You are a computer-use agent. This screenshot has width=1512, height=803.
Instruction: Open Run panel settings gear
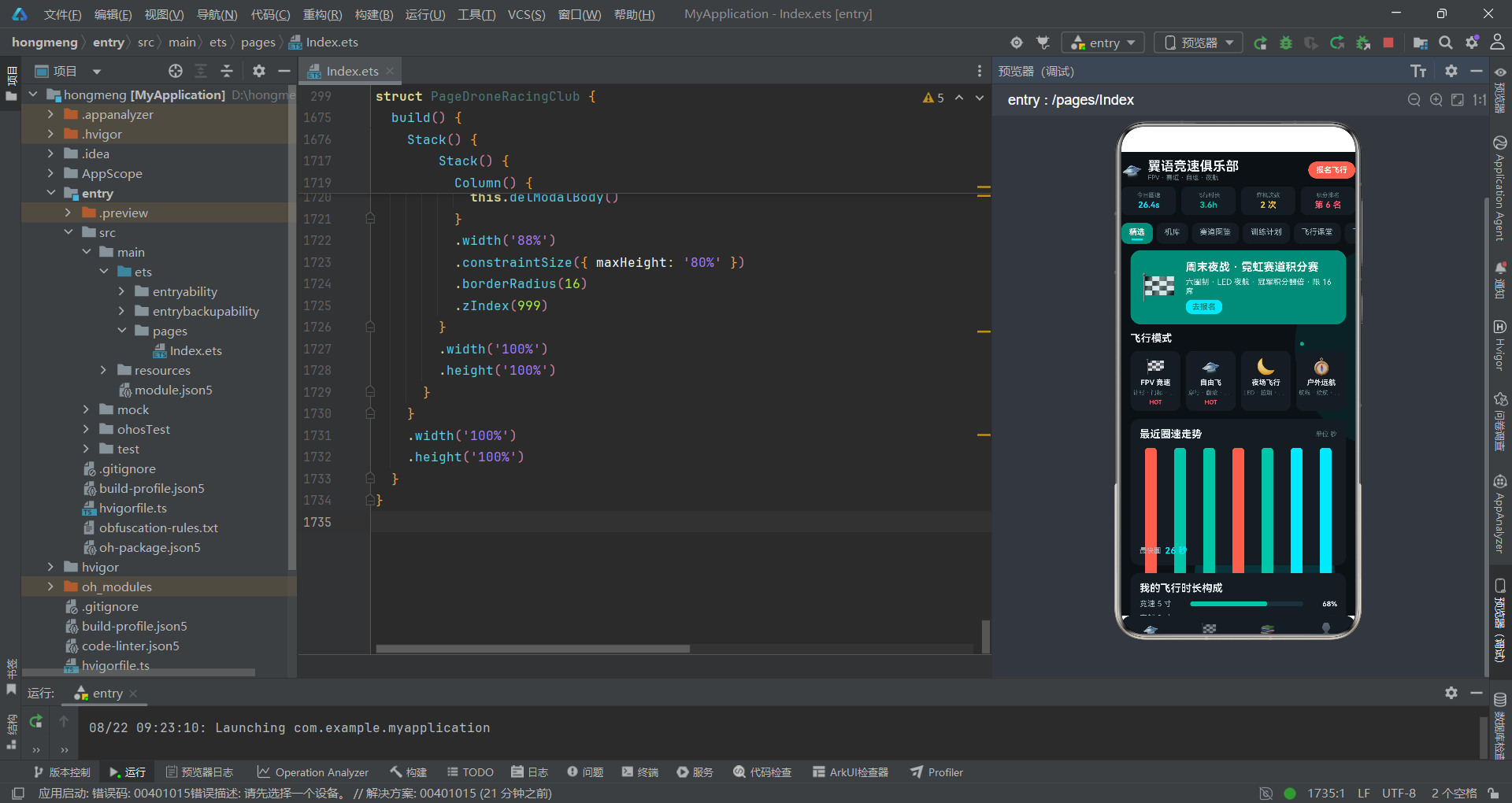tap(1451, 693)
